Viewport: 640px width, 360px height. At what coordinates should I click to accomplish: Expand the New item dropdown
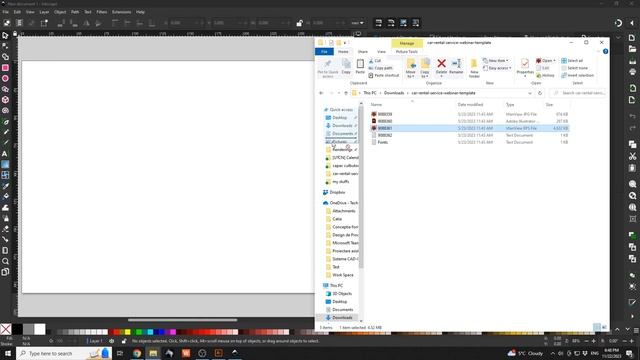[x=496, y=60]
